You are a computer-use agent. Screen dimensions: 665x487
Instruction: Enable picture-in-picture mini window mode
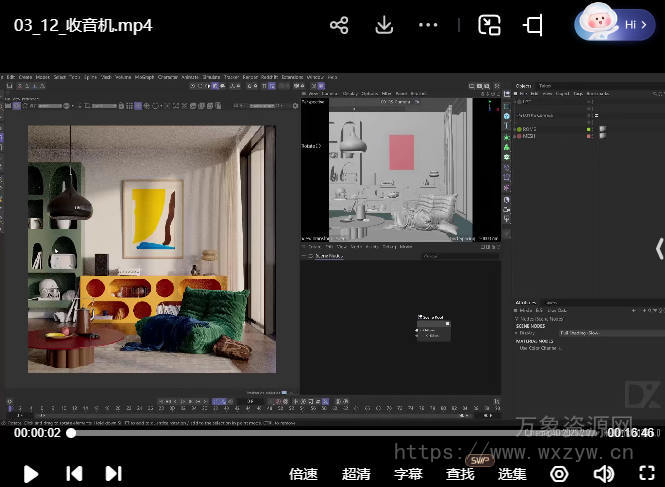[x=489, y=25]
